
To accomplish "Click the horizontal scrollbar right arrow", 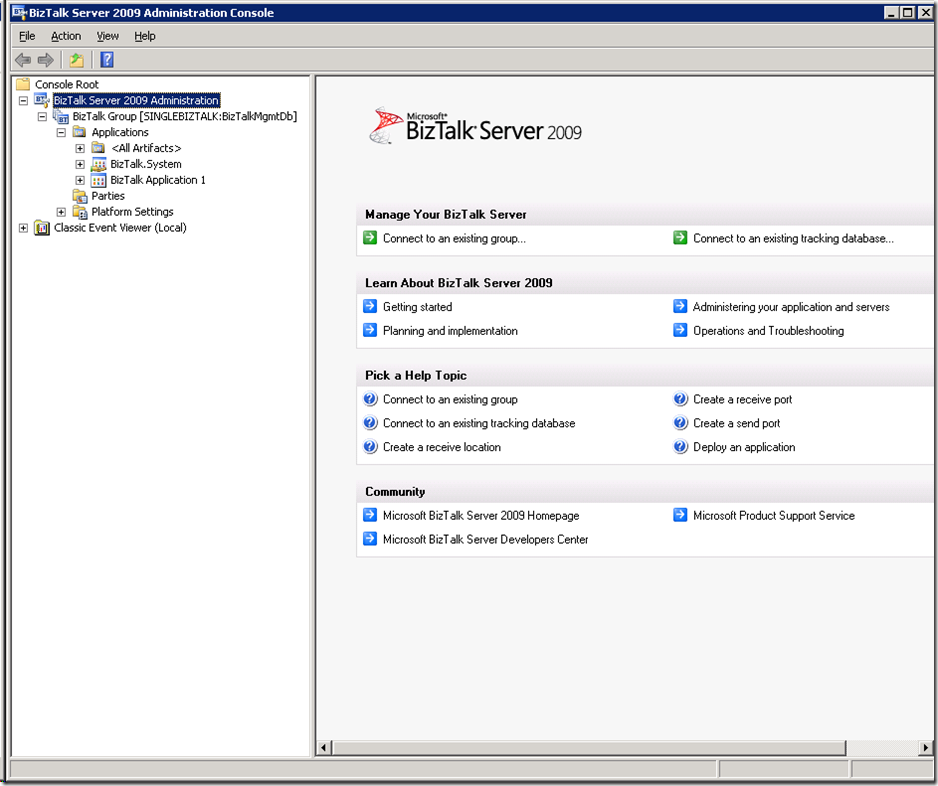I will [925, 747].
